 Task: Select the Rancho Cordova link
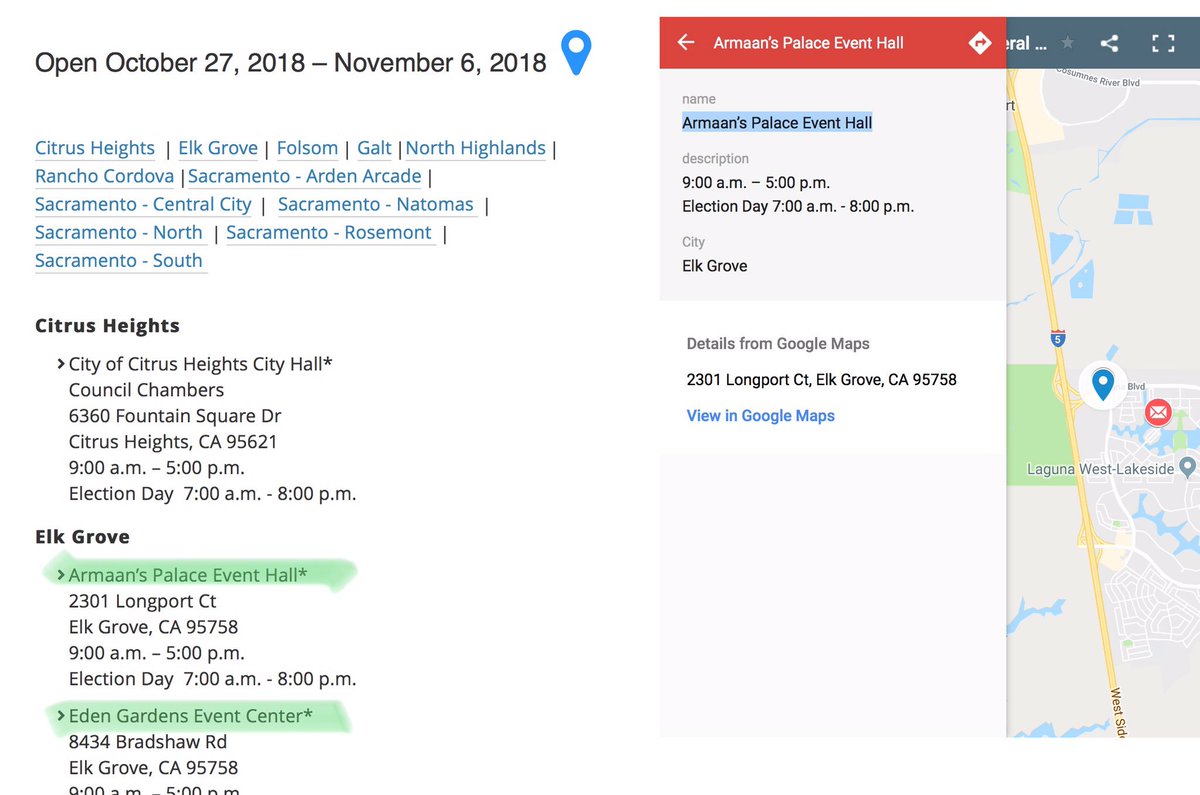[x=104, y=176]
